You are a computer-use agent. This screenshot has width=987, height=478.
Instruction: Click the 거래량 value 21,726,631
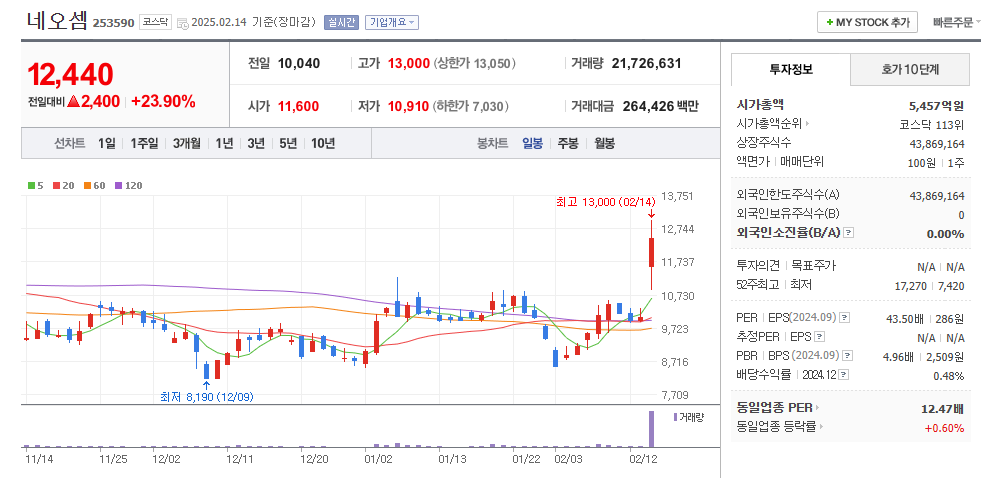tap(646, 64)
